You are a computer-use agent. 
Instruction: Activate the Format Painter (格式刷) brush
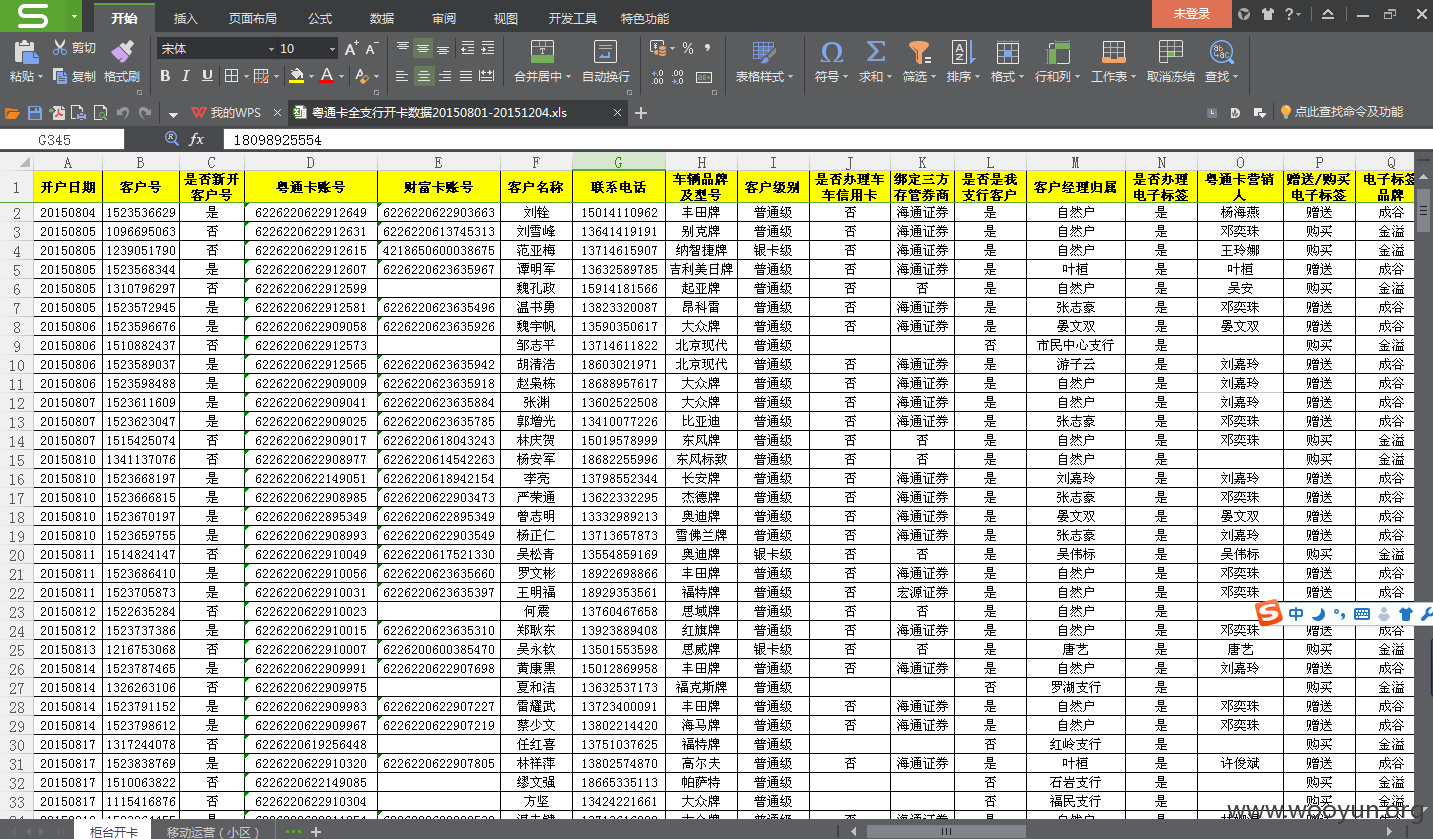122,61
